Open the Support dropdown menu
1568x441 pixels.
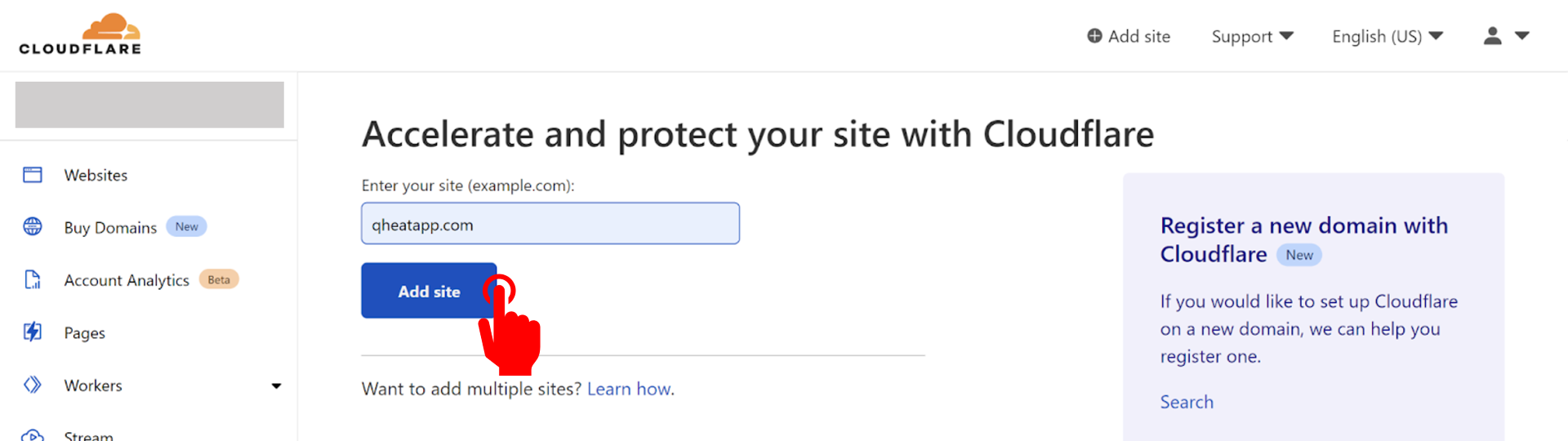click(1252, 36)
